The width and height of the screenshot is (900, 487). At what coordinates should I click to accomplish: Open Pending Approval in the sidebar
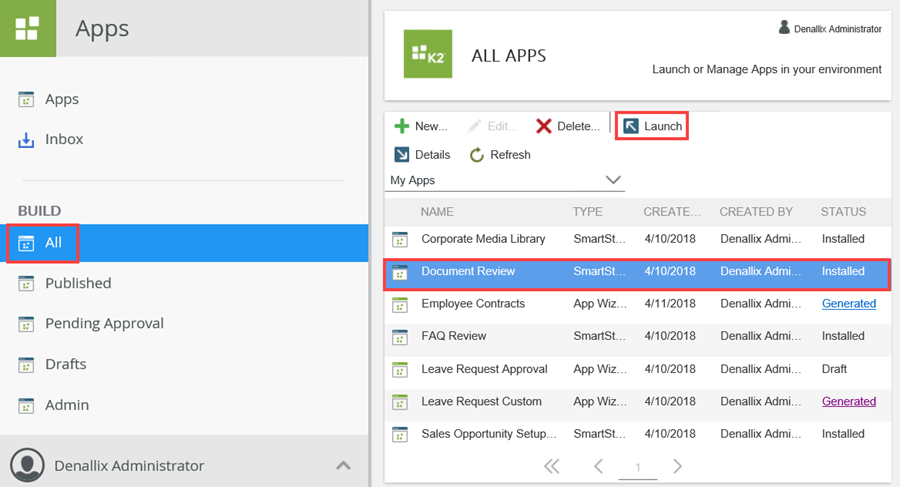tap(104, 323)
